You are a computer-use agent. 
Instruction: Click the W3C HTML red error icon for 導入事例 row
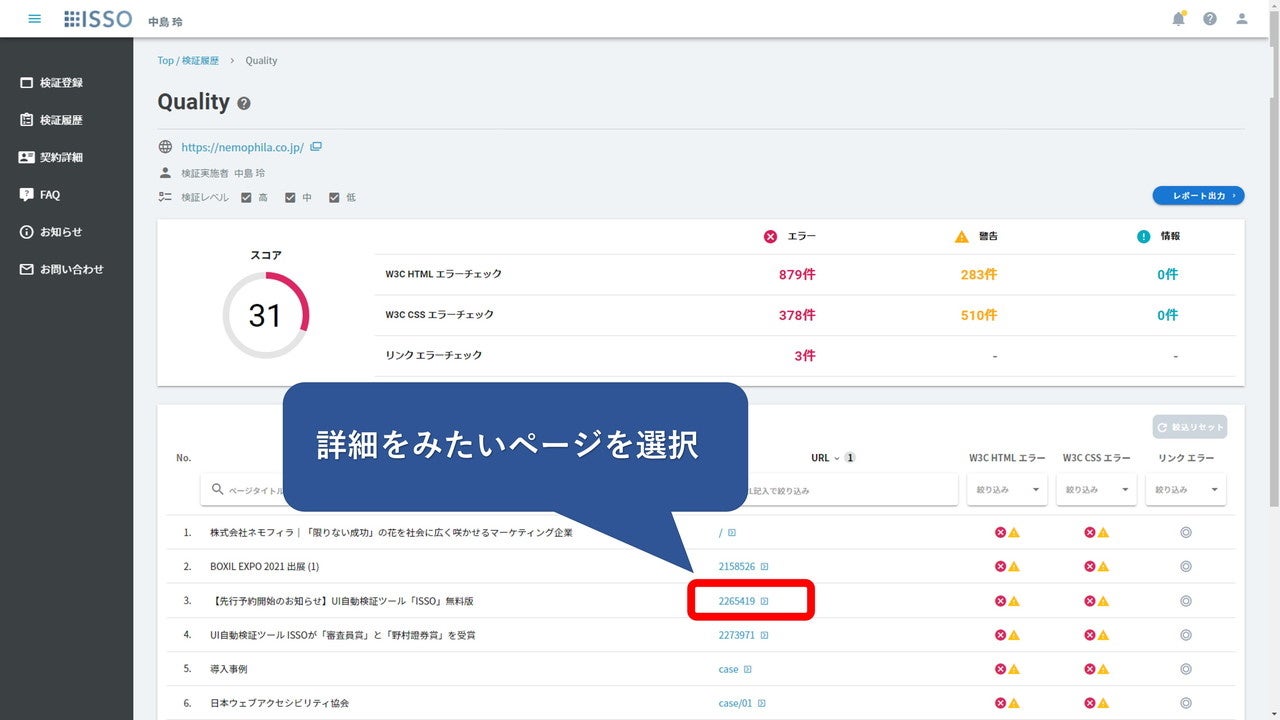click(x=1000, y=669)
